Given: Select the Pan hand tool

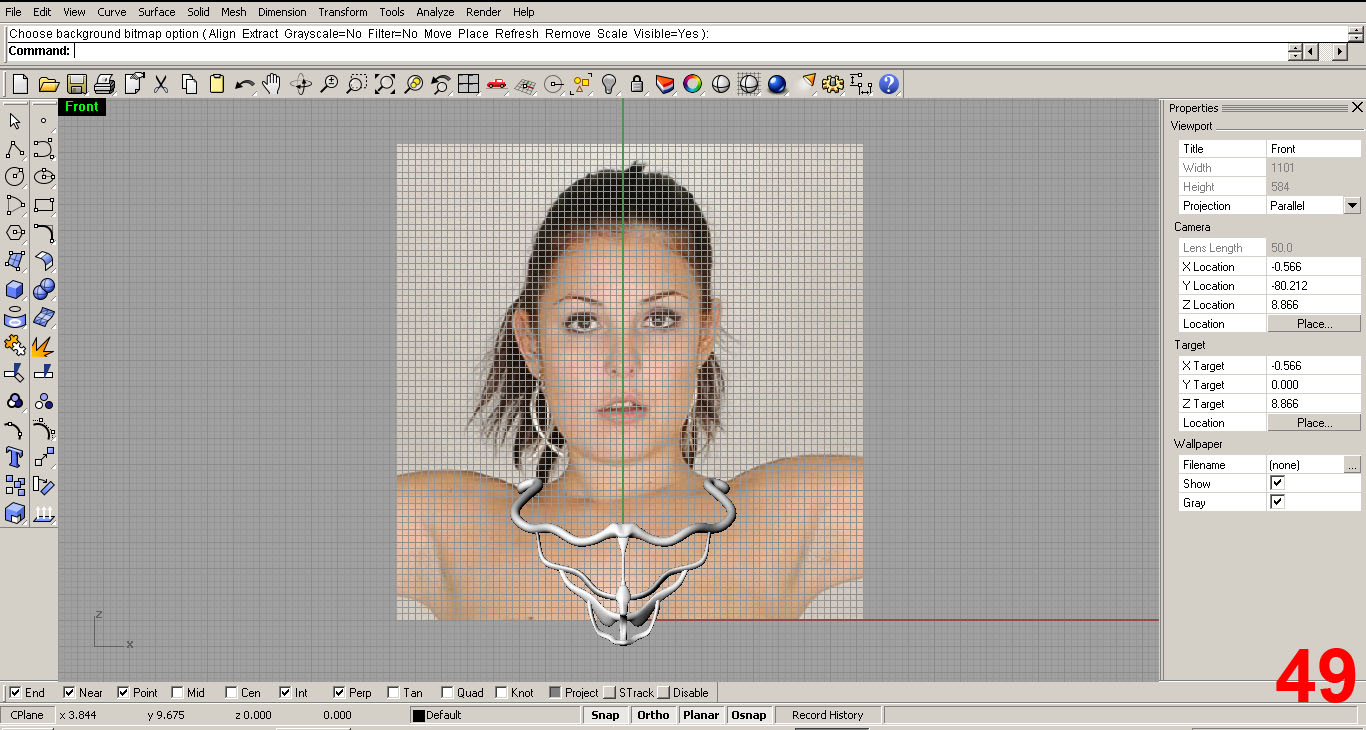Looking at the screenshot, I should click(x=272, y=84).
